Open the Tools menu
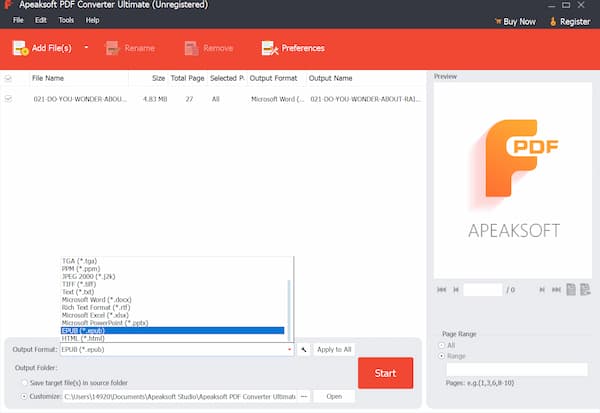 pyautogui.click(x=66, y=20)
